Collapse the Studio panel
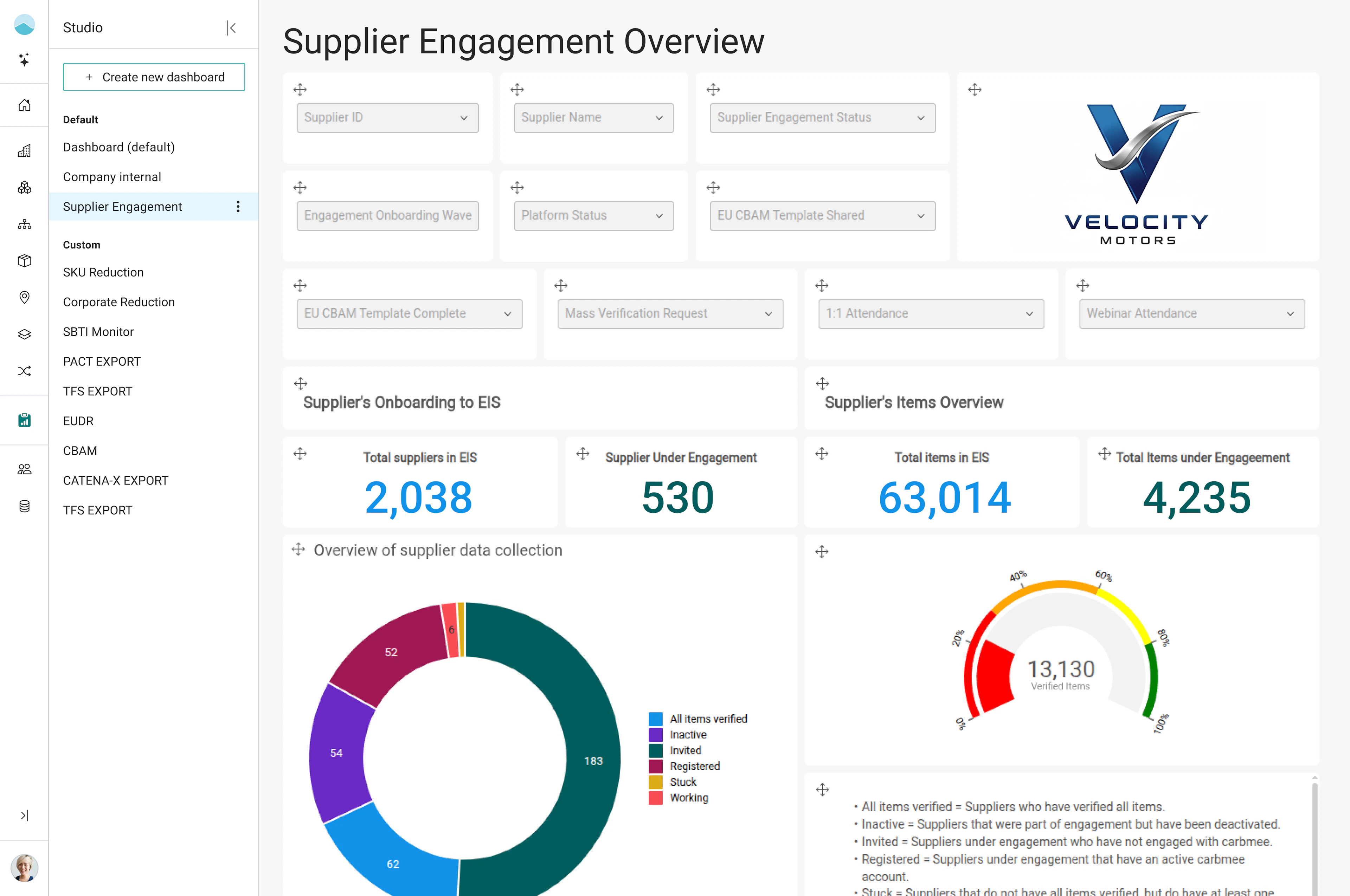The width and height of the screenshot is (1350, 896). click(x=231, y=27)
